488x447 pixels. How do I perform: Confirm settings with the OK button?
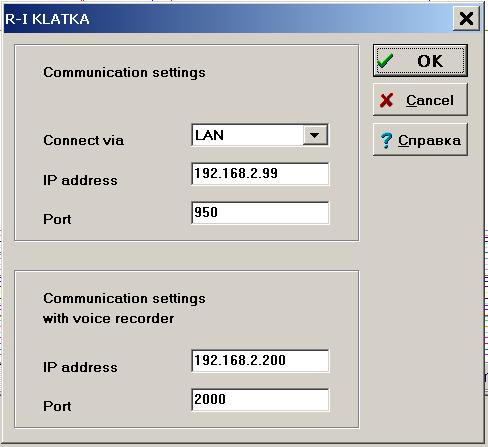coord(420,61)
